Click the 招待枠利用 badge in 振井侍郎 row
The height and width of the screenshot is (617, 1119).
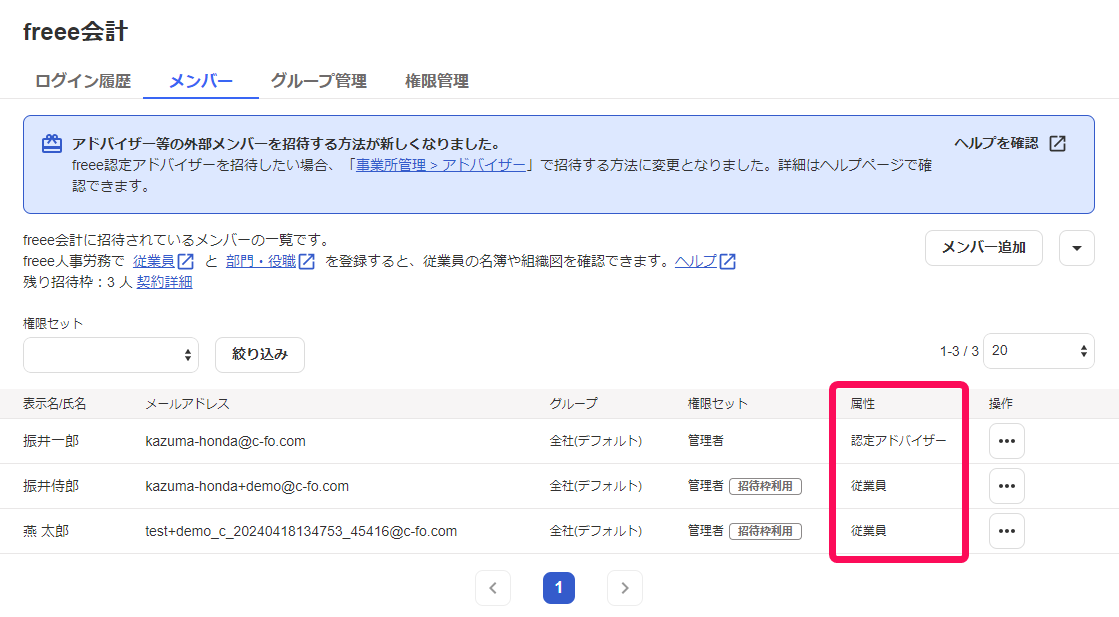[x=765, y=486]
